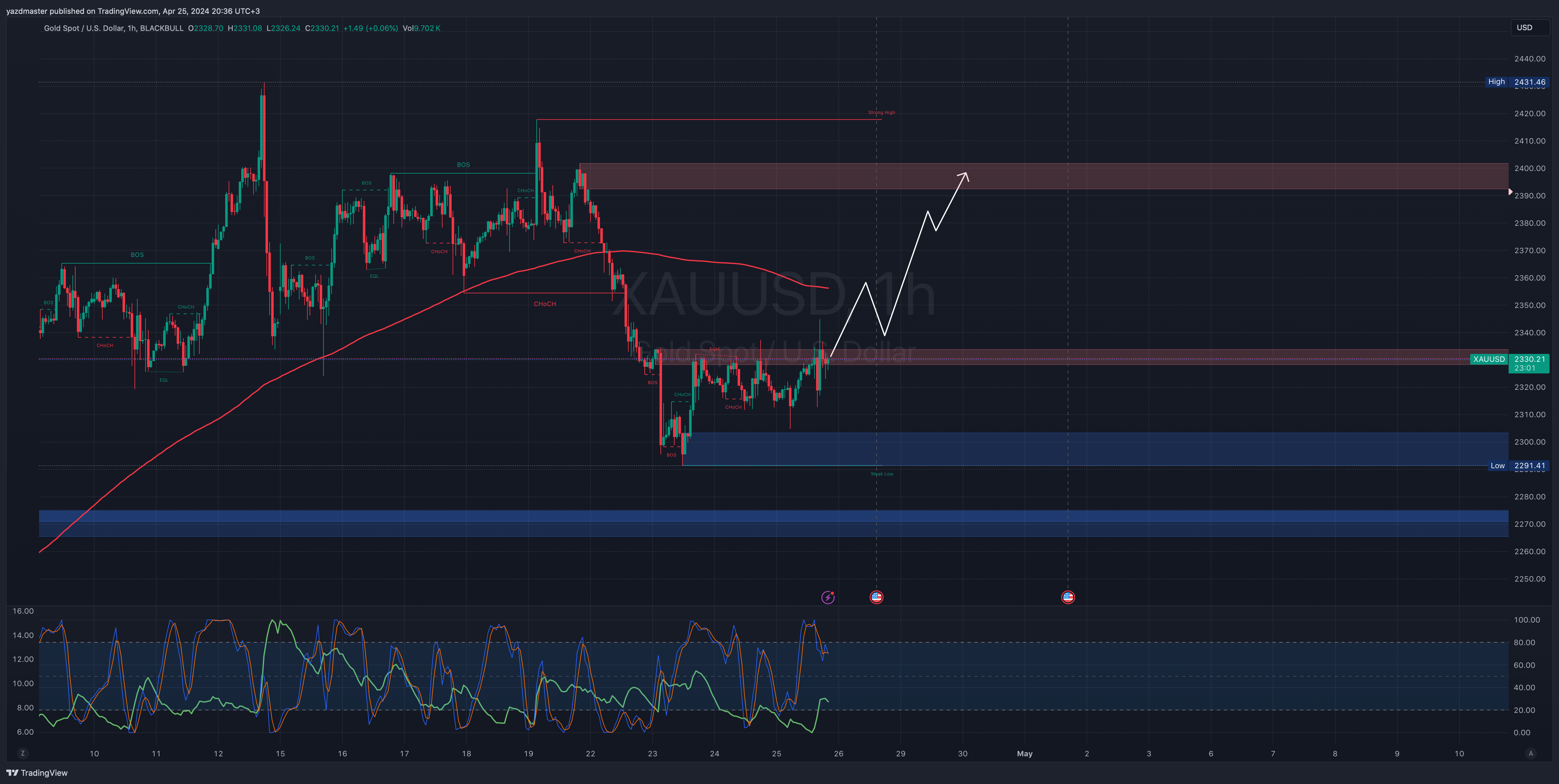Click the 2250.00 price axis value
Image resolution: width=1559 pixels, height=784 pixels.
pos(1529,579)
